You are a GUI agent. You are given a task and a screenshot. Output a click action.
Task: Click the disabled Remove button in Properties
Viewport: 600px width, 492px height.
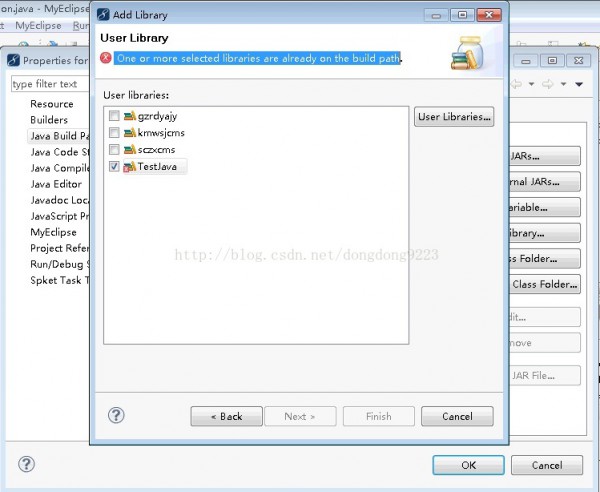[x=545, y=343]
